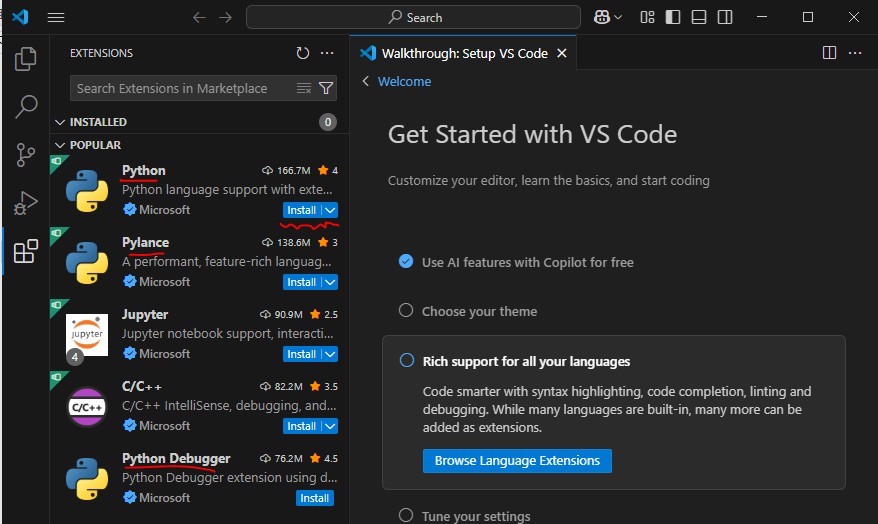The height and width of the screenshot is (524, 878).
Task: Customize layout icon in title bar
Action: pyautogui.click(x=647, y=17)
